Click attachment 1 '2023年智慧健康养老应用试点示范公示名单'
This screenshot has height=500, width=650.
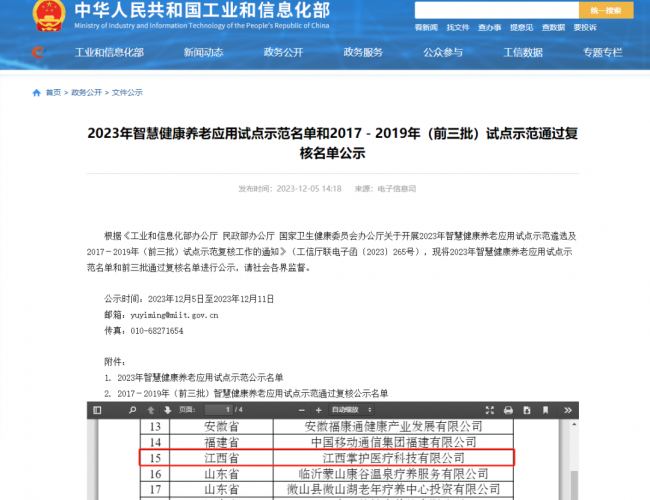tap(200, 378)
